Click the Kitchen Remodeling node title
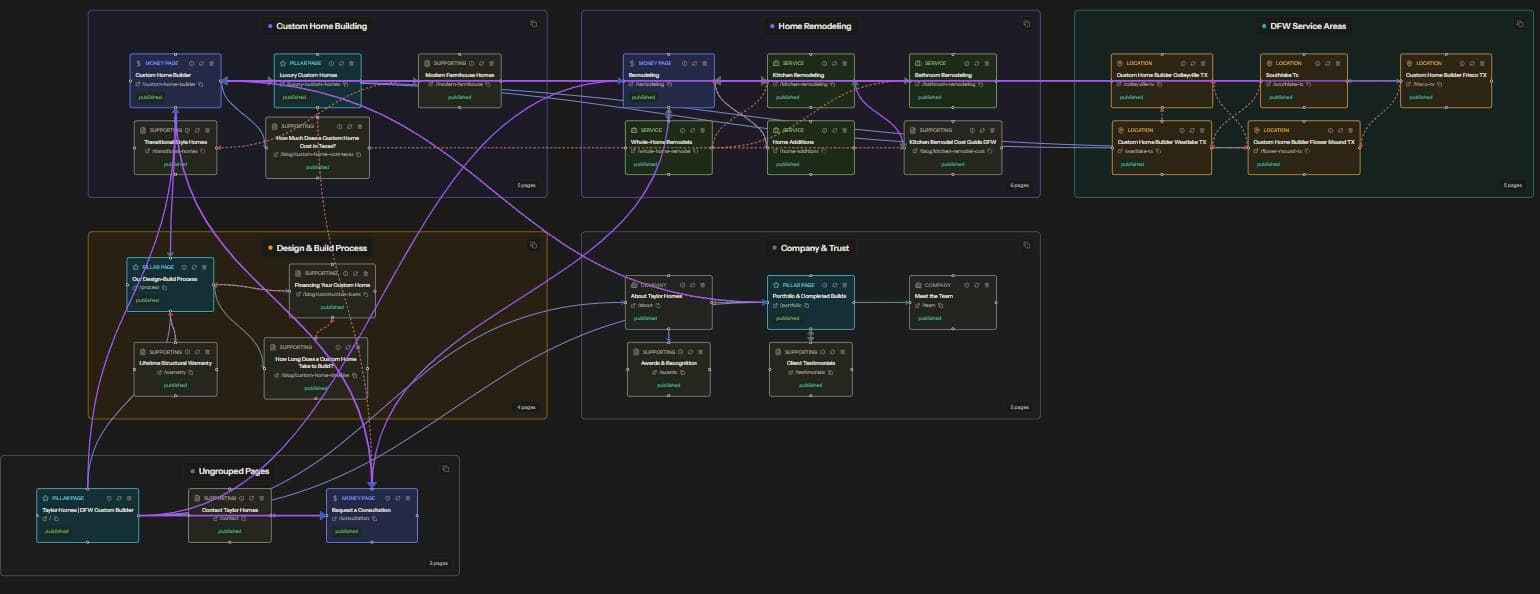This screenshot has height=594, width=1540. (798, 75)
